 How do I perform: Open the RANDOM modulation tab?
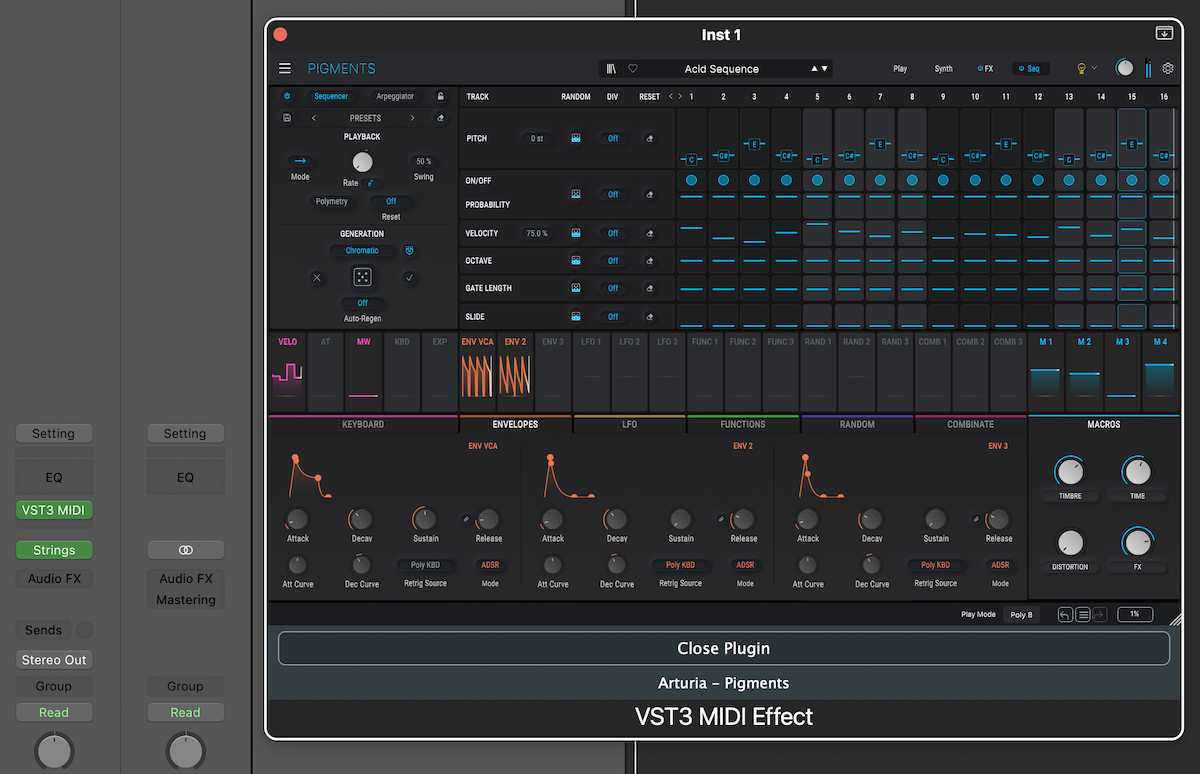857,424
